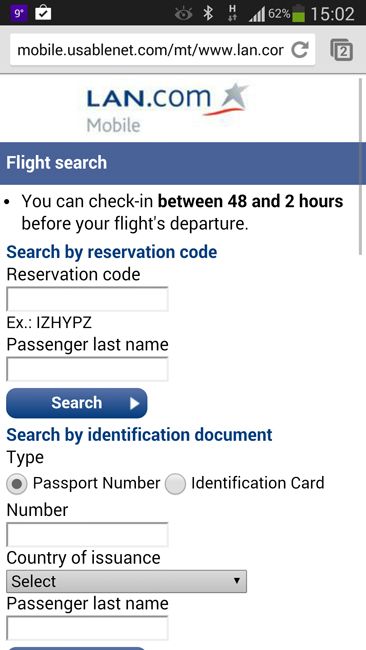
Task: Tap the LAN.com Mobile logo
Action: (x=167, y=108)
